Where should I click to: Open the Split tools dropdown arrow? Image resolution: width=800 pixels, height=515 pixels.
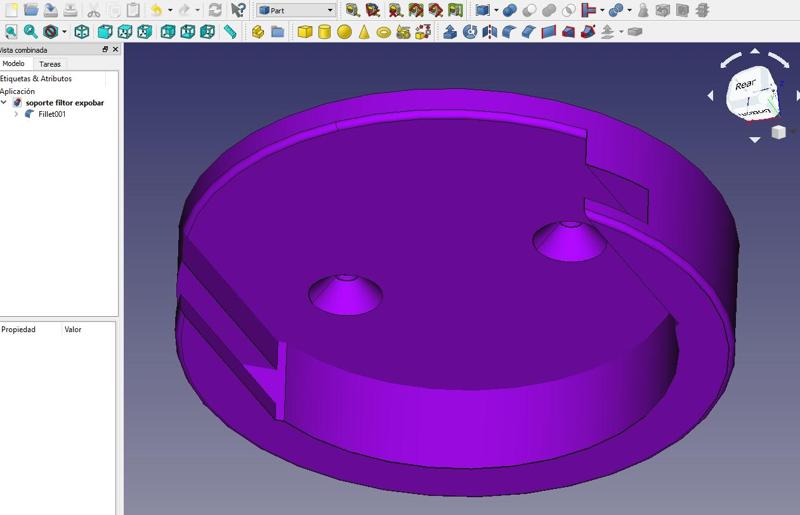coord(629,10)
